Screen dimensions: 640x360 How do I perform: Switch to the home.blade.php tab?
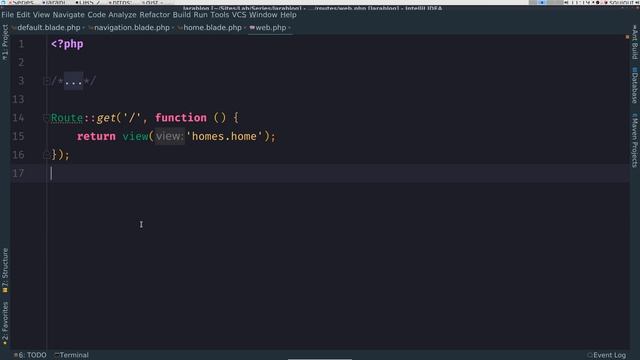click(x=212, y=28)
